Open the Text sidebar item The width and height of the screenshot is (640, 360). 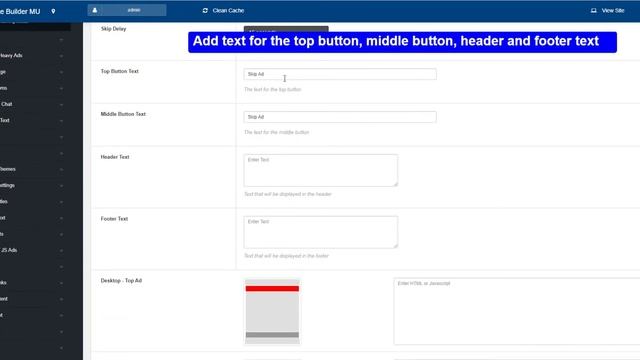(5, 120)
